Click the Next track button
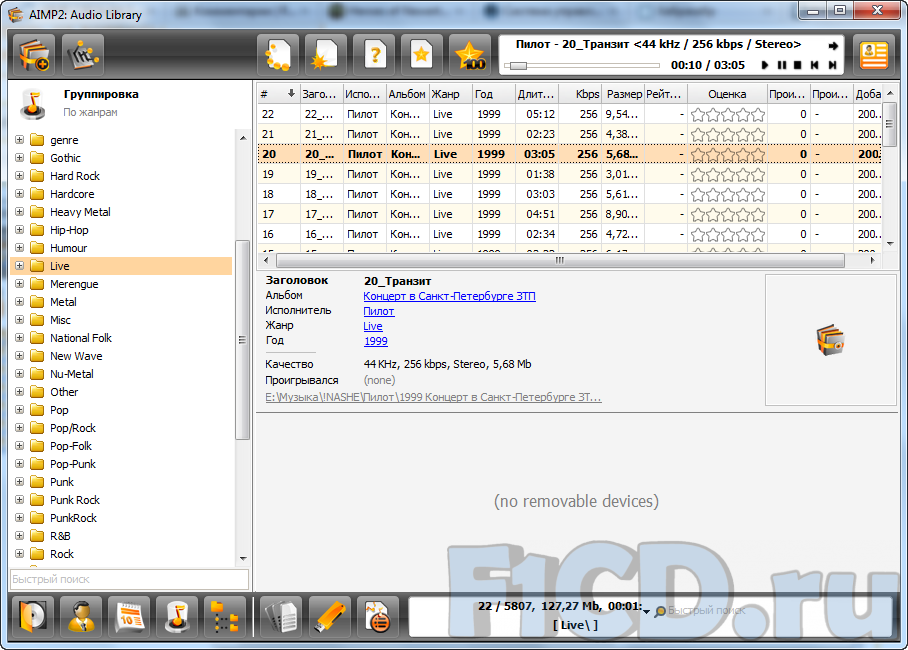Viewport: 908px width, 650px height. pyautogui.click(x=832, y=65)
